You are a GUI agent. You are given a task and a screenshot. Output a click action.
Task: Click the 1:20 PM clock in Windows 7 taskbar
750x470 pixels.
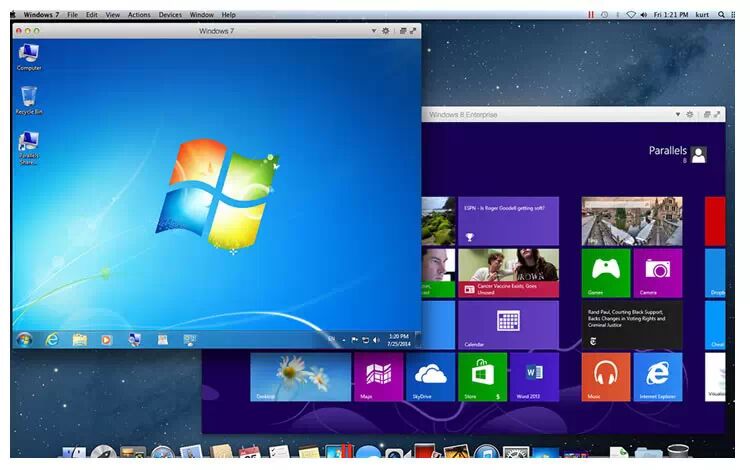coord(398,340)
